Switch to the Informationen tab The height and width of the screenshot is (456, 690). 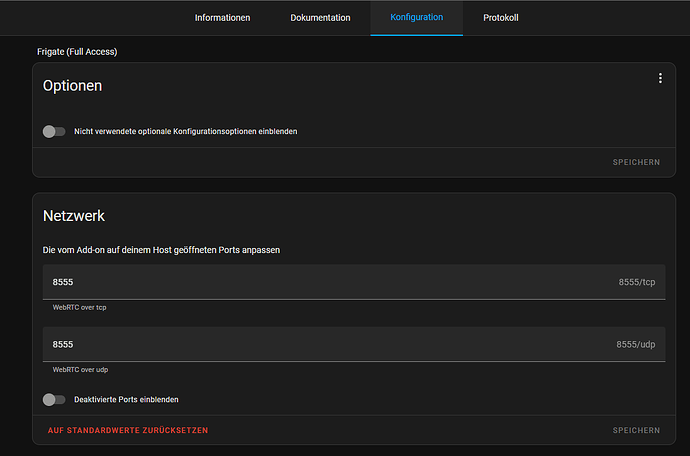pos(222,18)
